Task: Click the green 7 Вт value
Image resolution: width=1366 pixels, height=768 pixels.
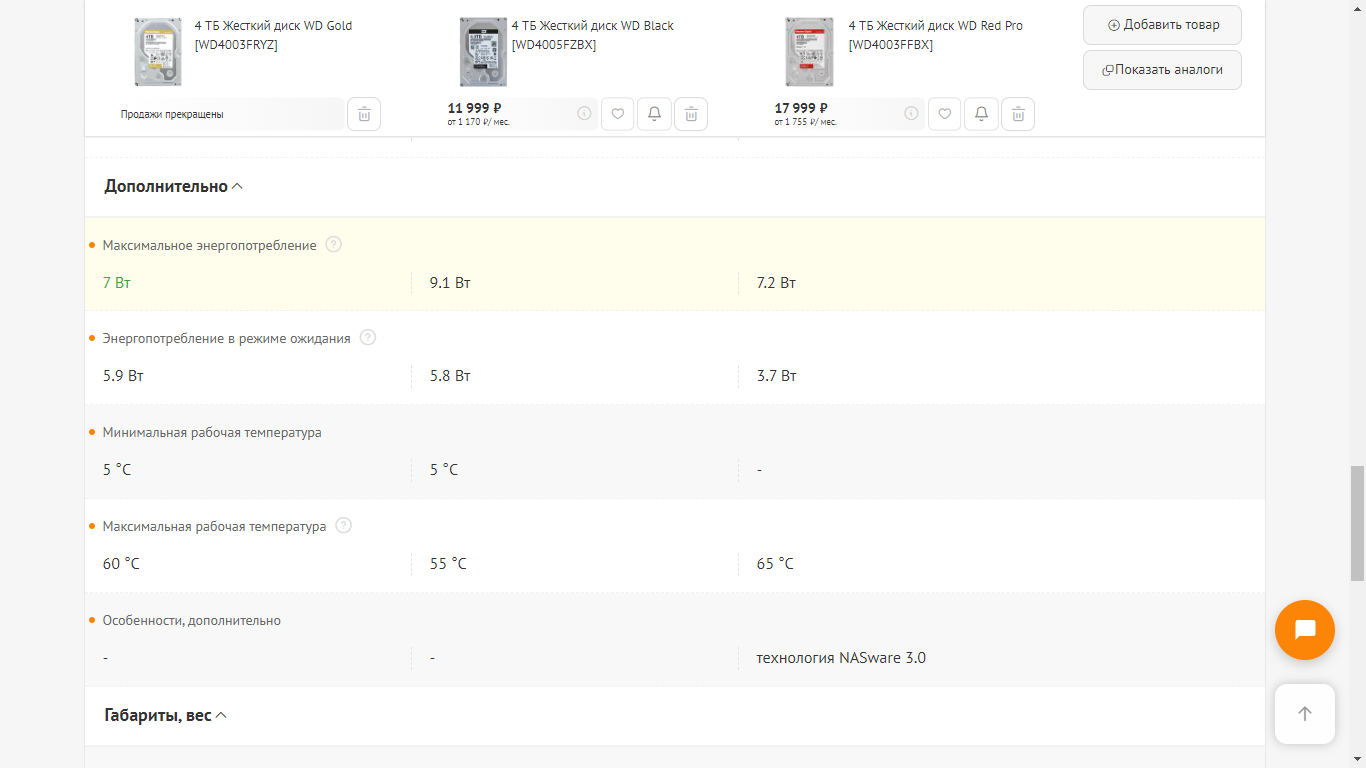Action: [117, 283]
